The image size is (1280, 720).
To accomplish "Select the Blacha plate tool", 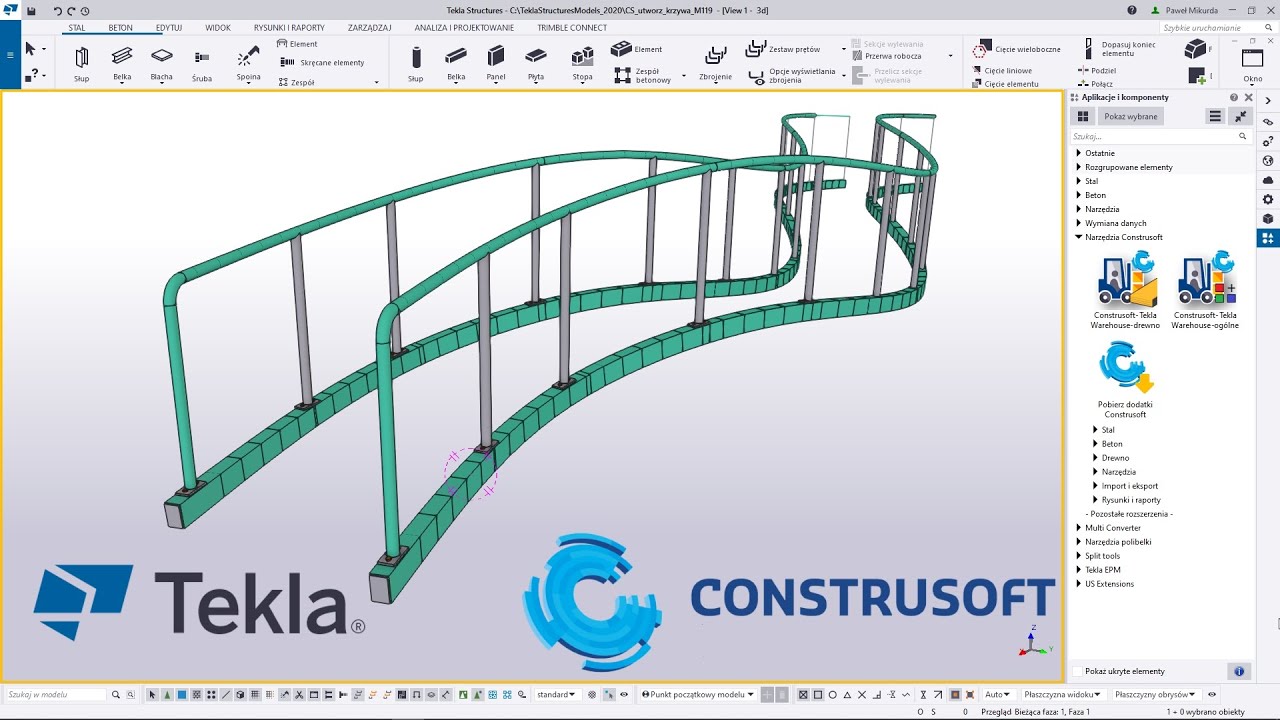I will coord(161,64).
